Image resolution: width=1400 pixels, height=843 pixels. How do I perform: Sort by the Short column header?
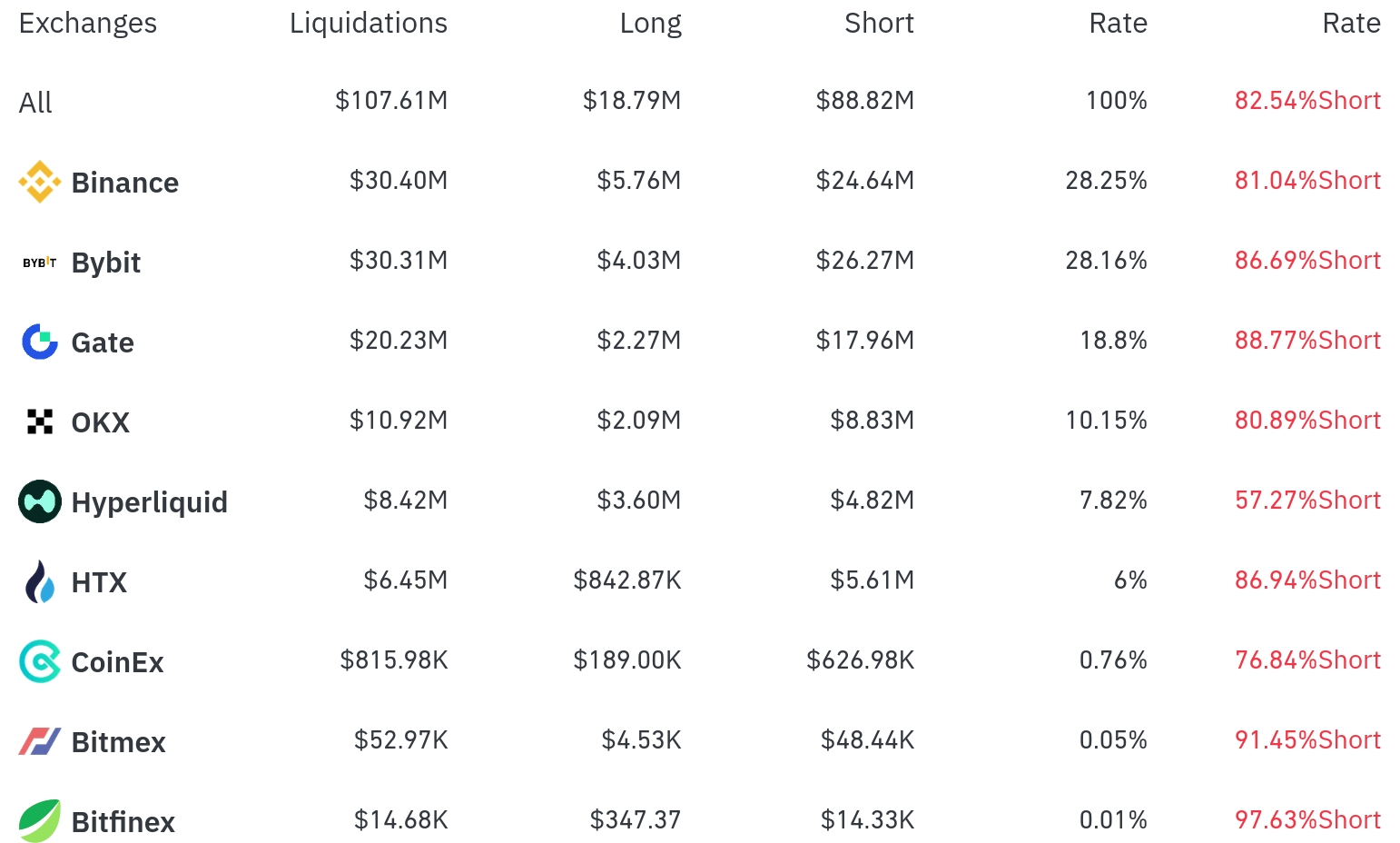pyautogui.click(x=878, y=23)
